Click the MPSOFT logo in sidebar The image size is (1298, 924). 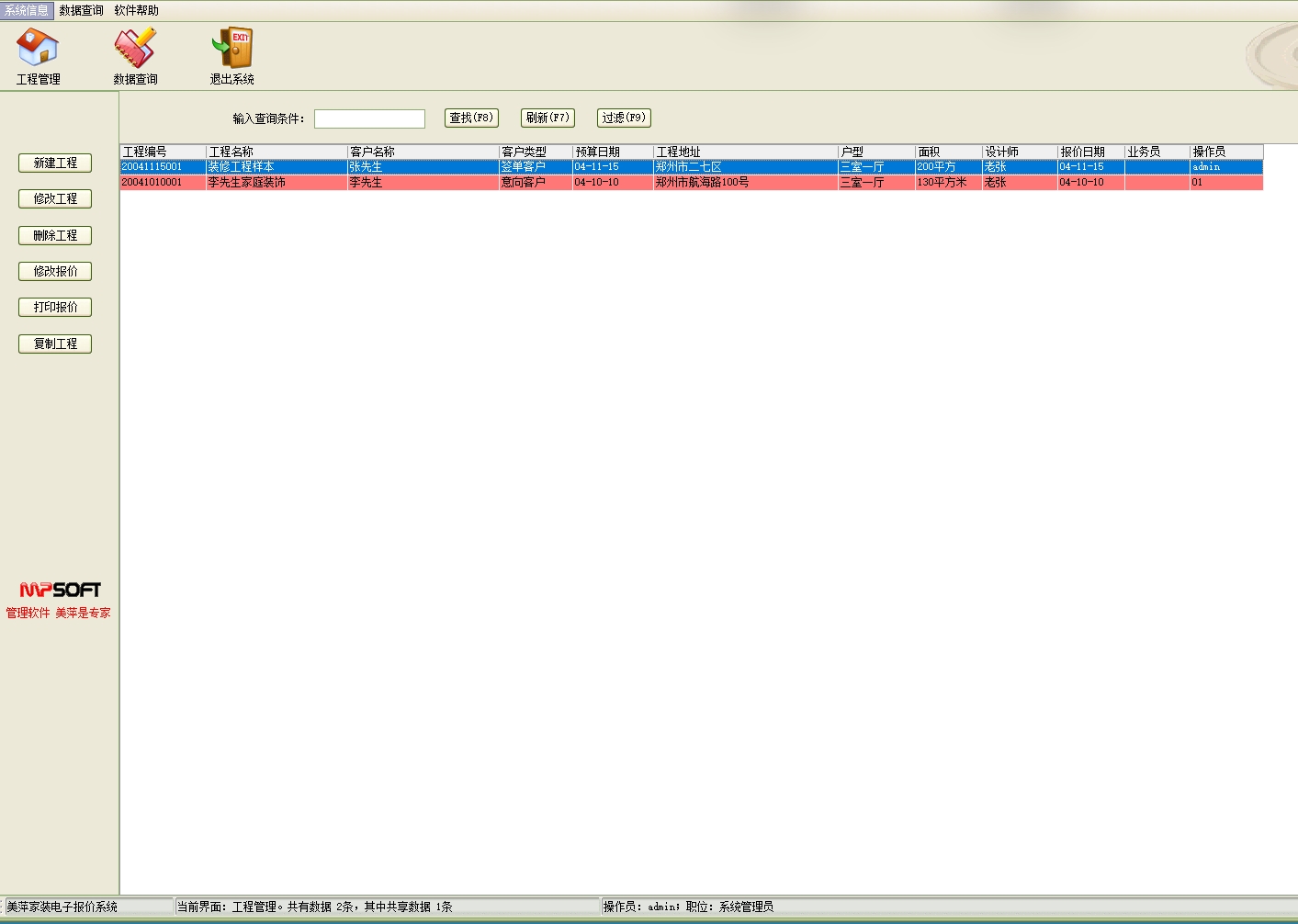click(x=60, y=590)
